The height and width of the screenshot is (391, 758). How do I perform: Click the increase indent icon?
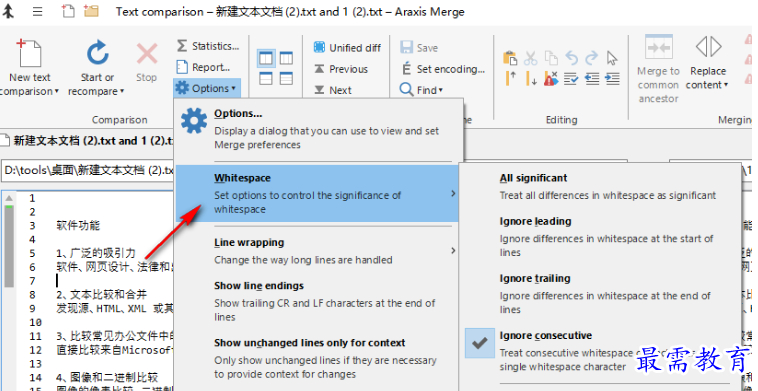(612, 78)
